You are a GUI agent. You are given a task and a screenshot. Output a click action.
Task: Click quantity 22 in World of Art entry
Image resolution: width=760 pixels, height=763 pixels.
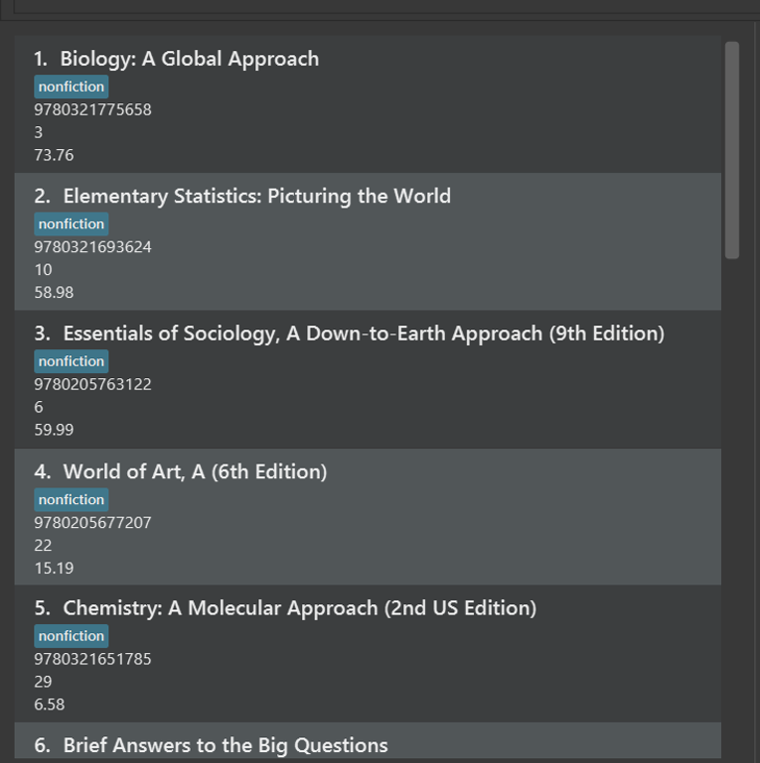(x=43, y=545)
